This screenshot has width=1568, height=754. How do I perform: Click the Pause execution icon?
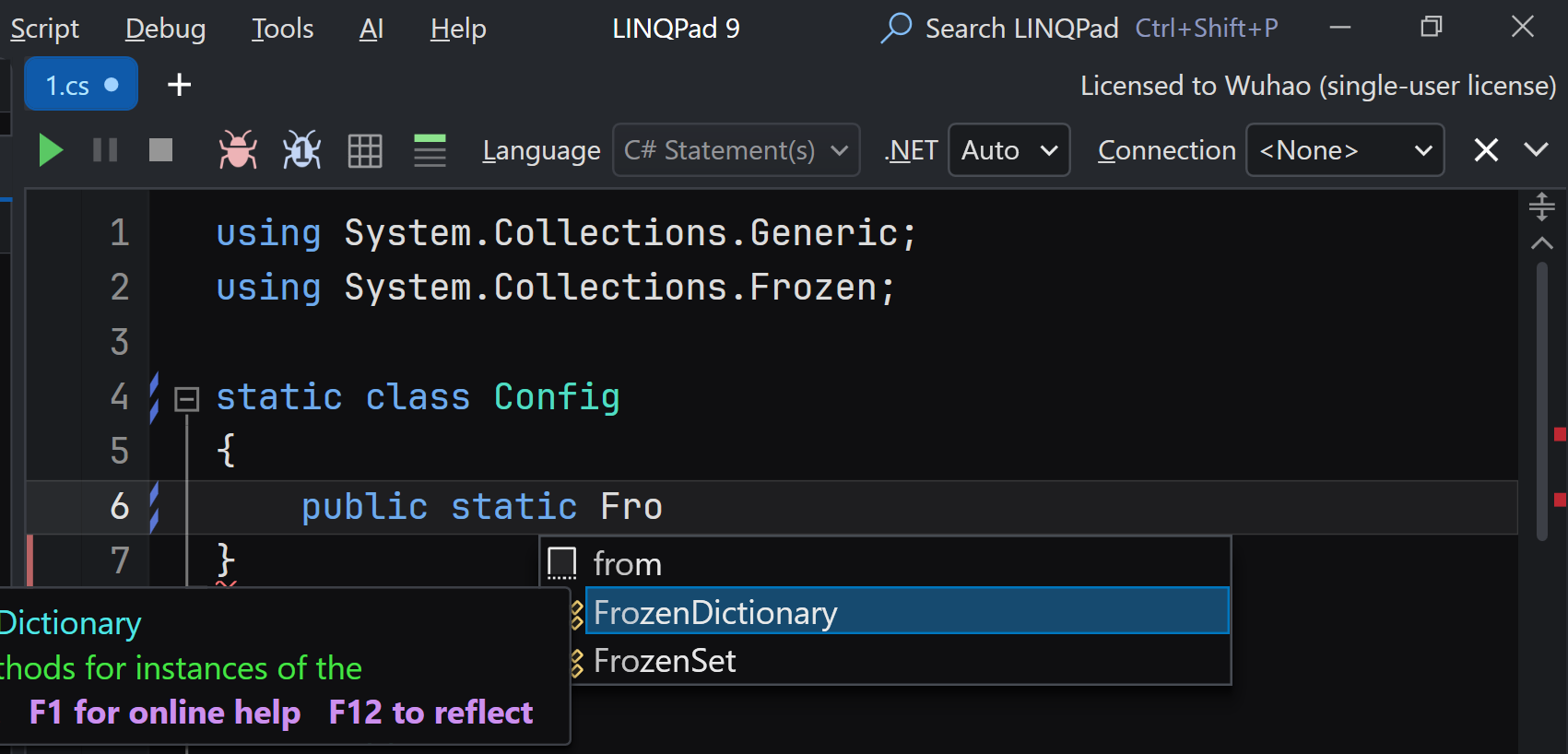105,150
